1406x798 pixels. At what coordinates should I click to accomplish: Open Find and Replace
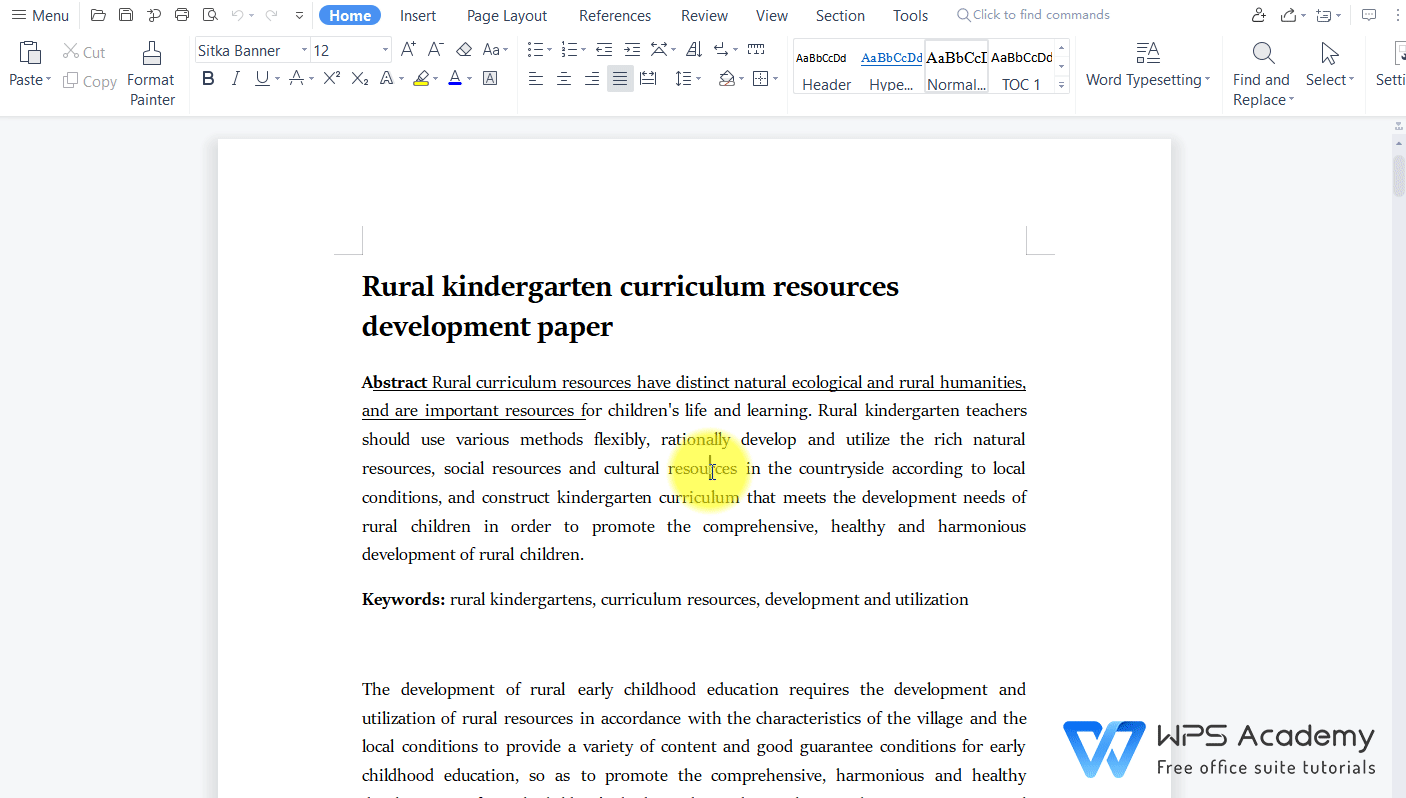click(1261, 65)
